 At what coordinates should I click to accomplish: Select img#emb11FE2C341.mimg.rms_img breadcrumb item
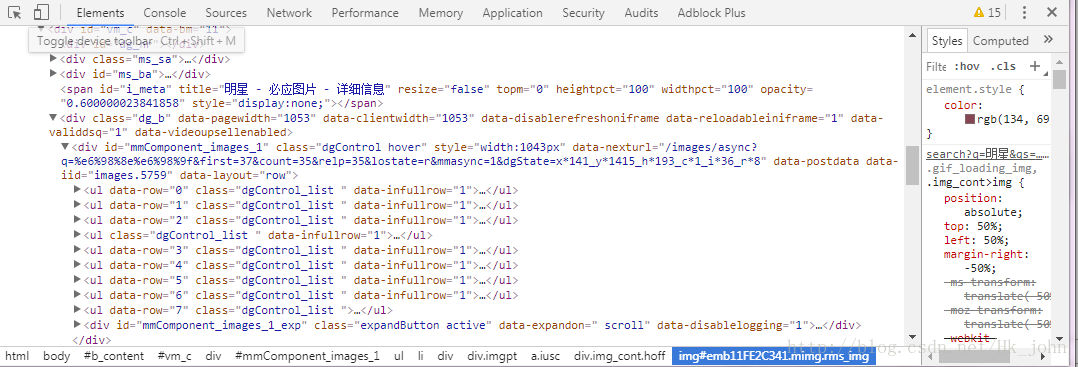coord(773,356)
